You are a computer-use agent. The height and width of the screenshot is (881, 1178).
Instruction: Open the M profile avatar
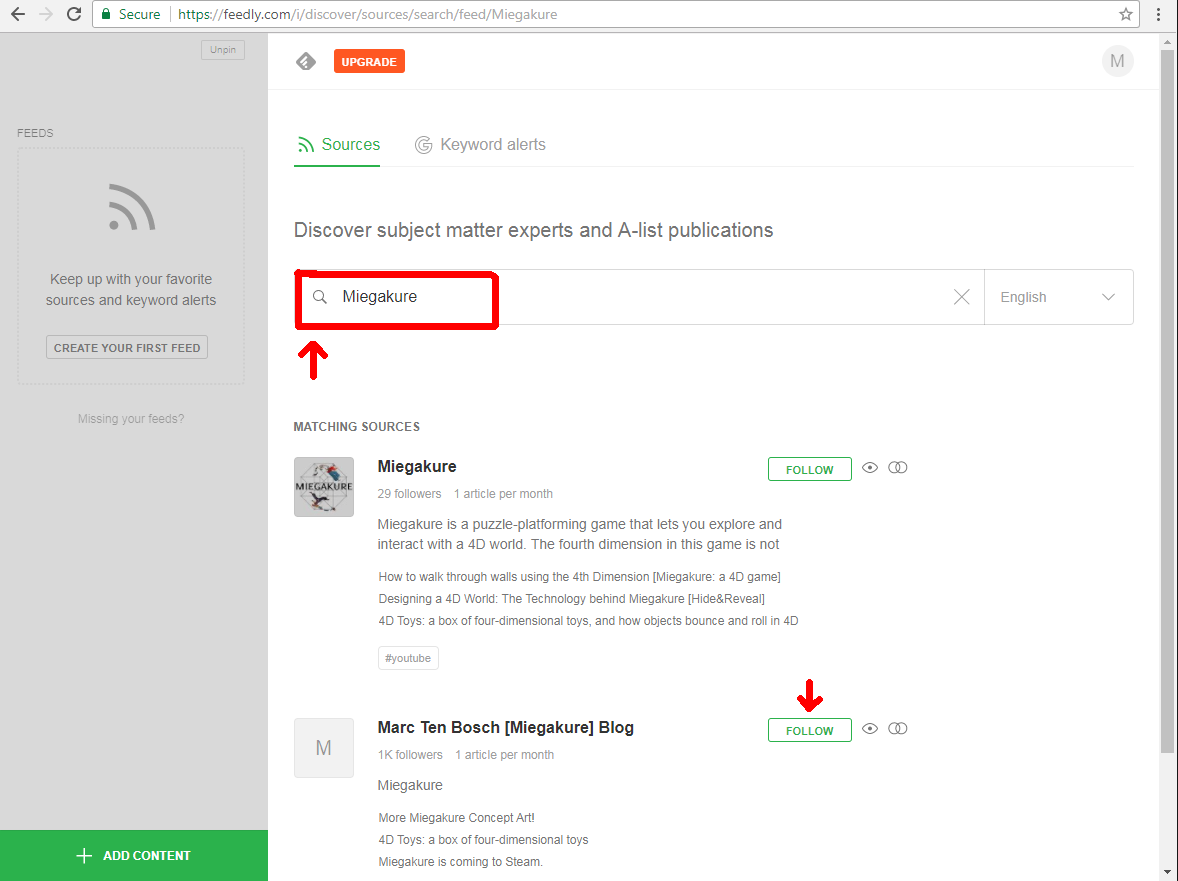point(1117,62)
